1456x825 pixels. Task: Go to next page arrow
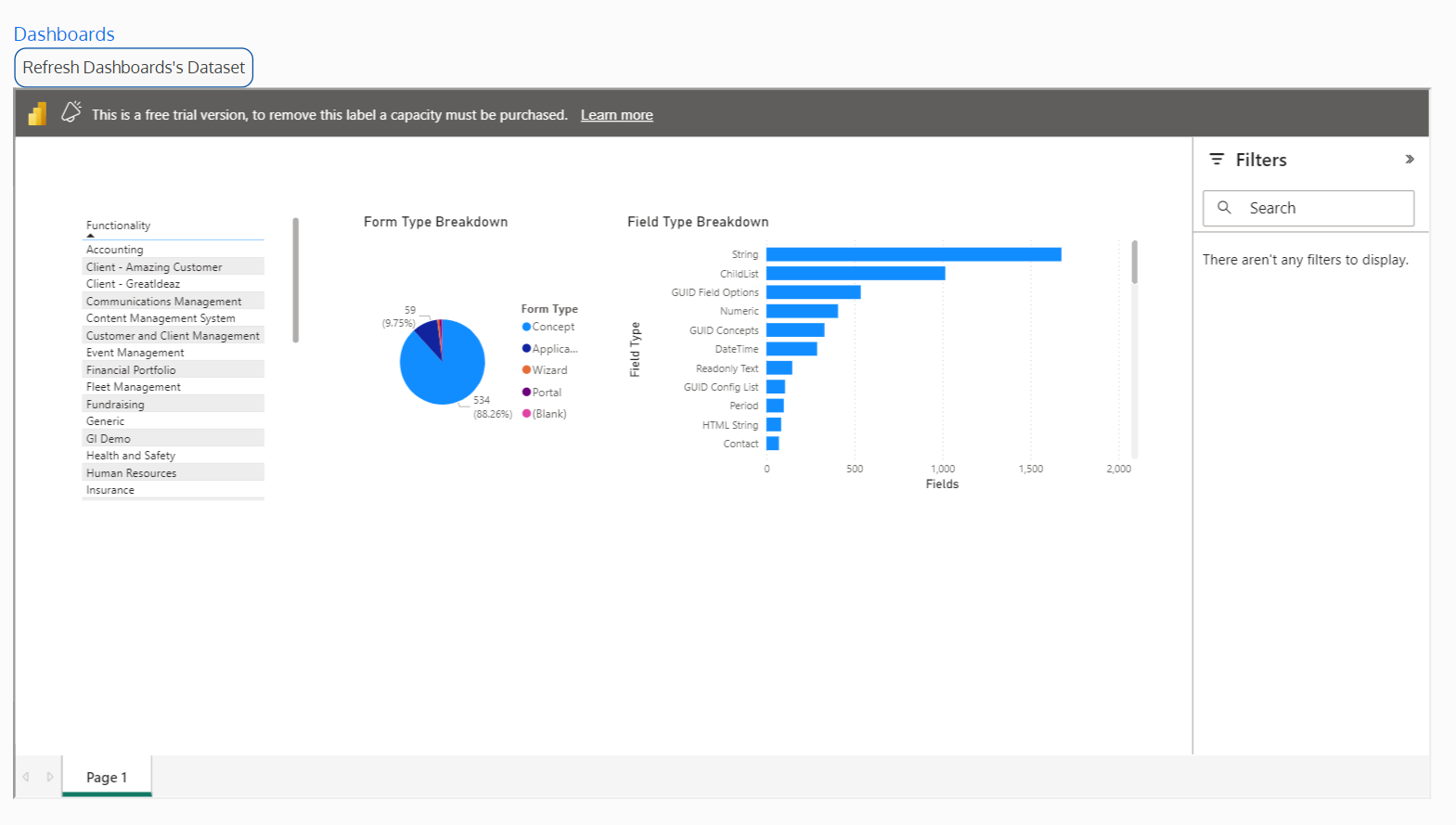(50, 777)
